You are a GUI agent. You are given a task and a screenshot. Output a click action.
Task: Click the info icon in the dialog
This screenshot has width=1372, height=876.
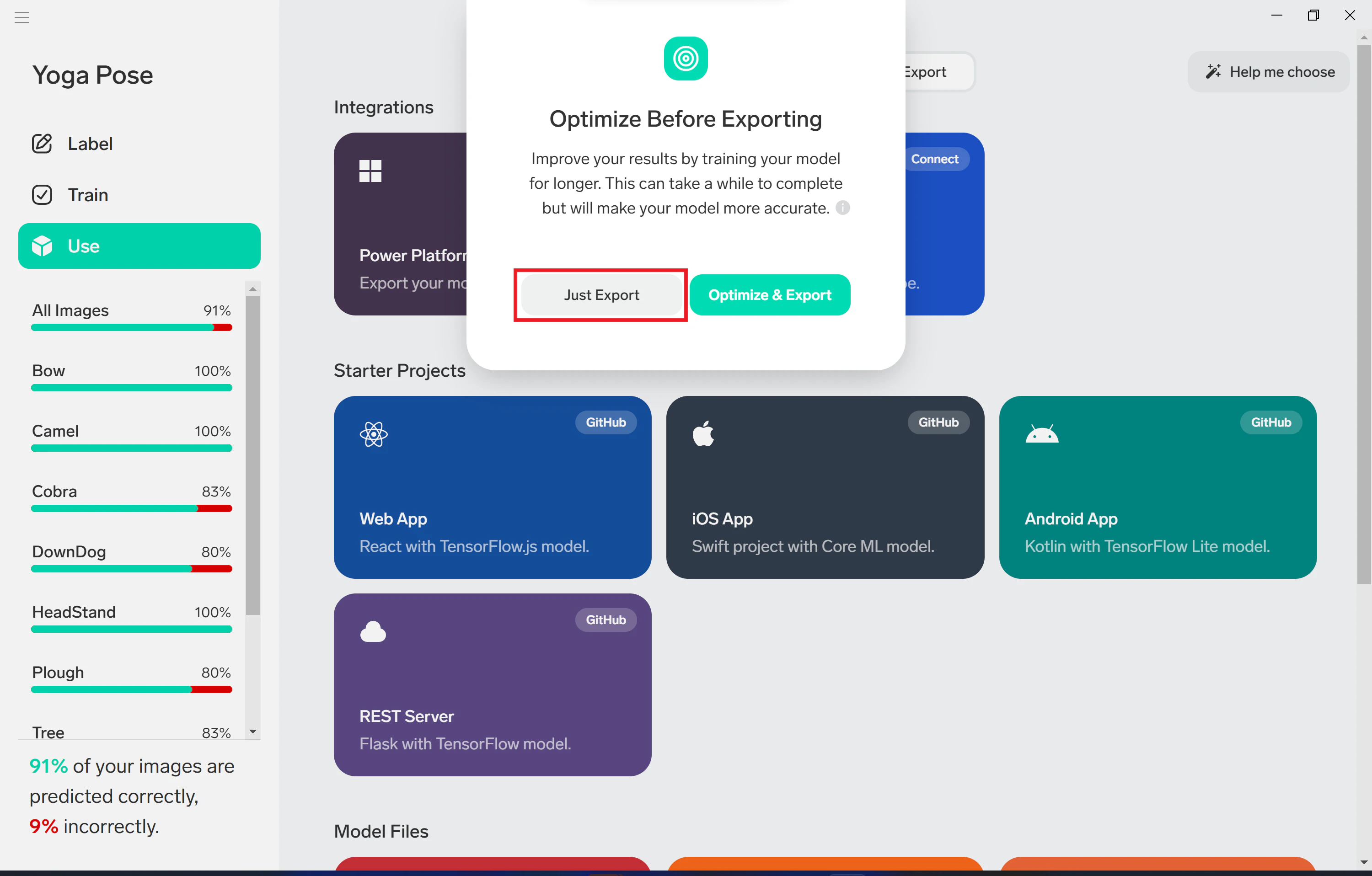click(x=843, y=208)
